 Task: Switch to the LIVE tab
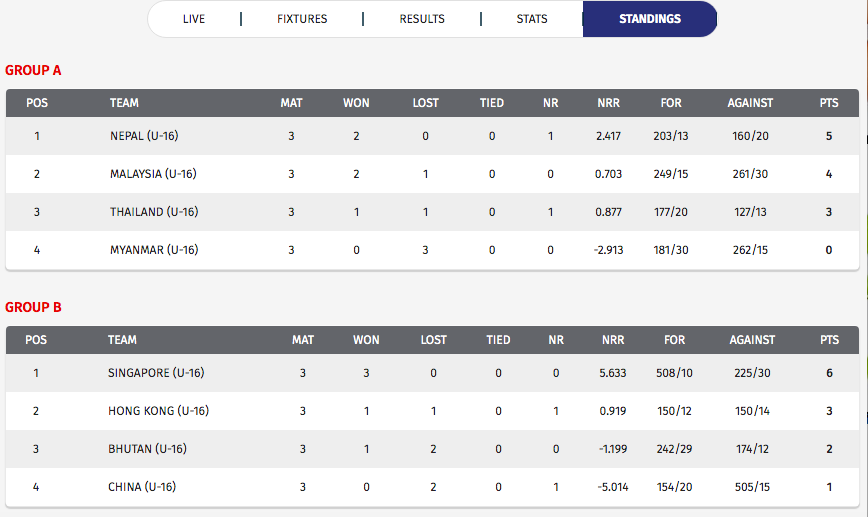194,19
